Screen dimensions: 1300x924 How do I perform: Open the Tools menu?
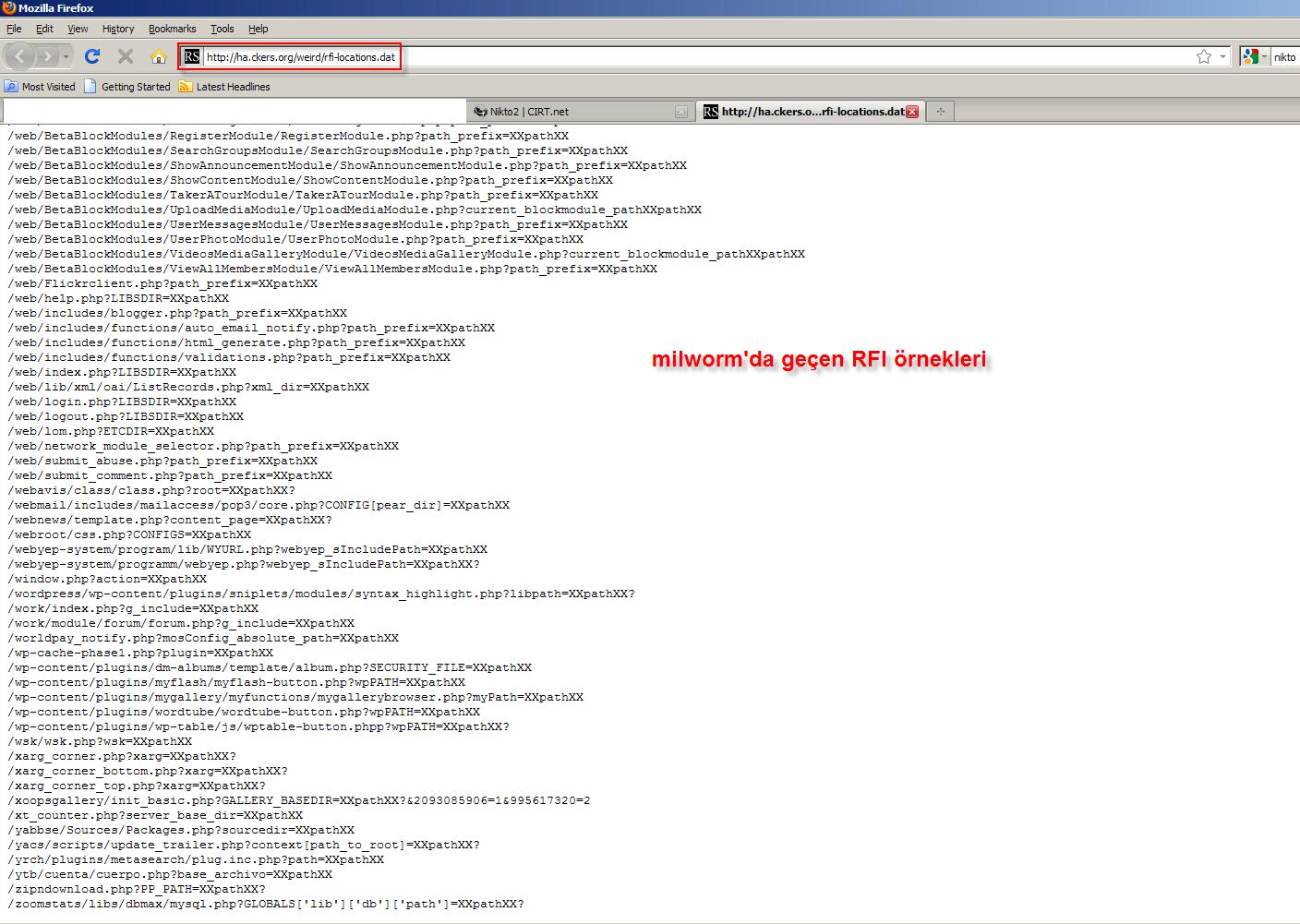click(x=223, y=29)
